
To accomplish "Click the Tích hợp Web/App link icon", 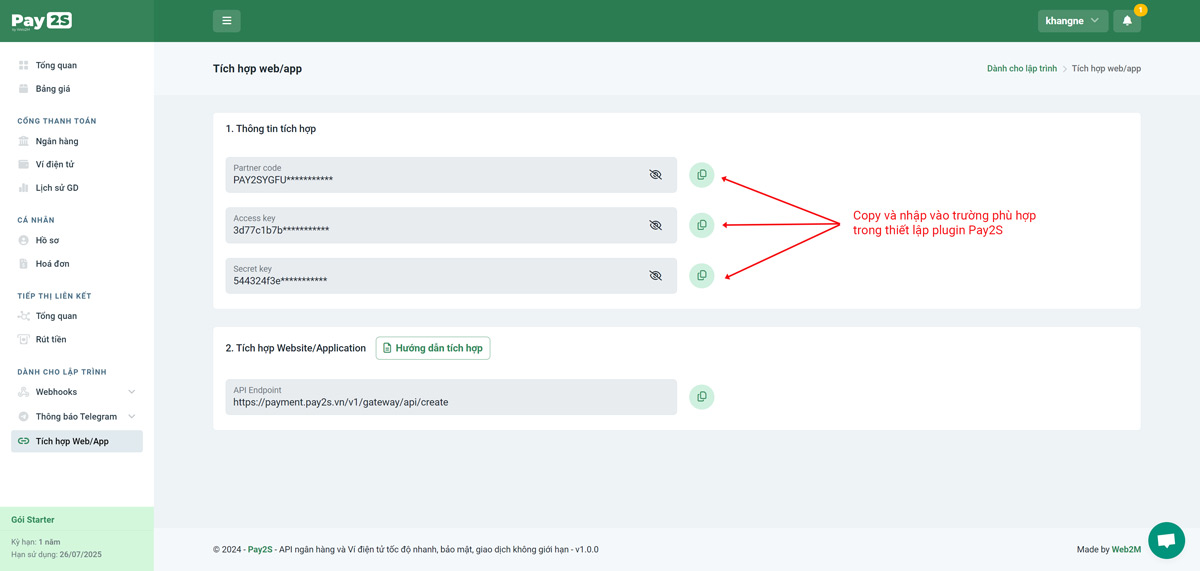I will (24, 441).
